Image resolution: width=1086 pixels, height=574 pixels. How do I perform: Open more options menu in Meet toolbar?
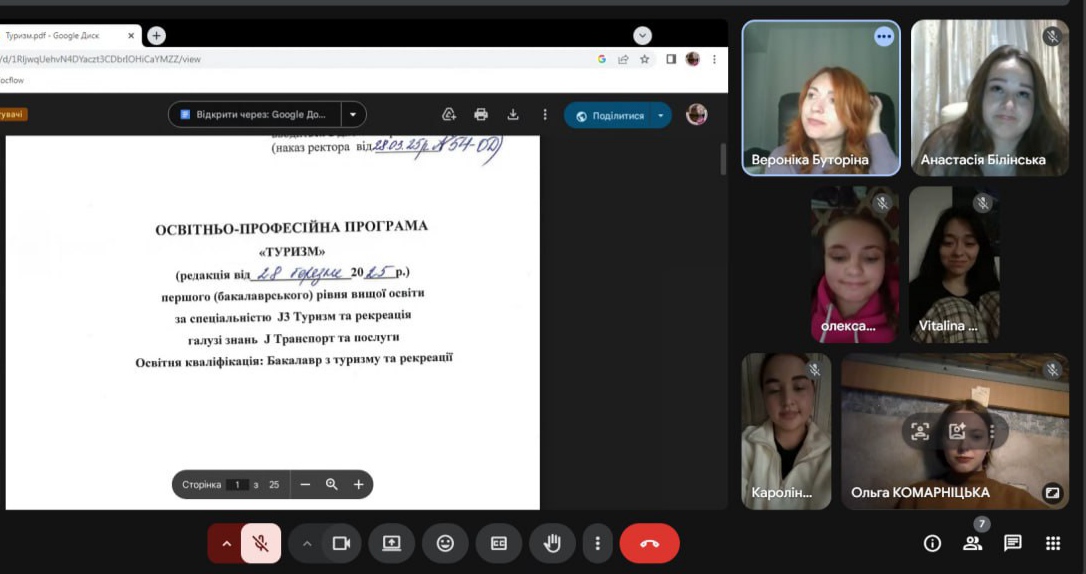coord(598,543)
